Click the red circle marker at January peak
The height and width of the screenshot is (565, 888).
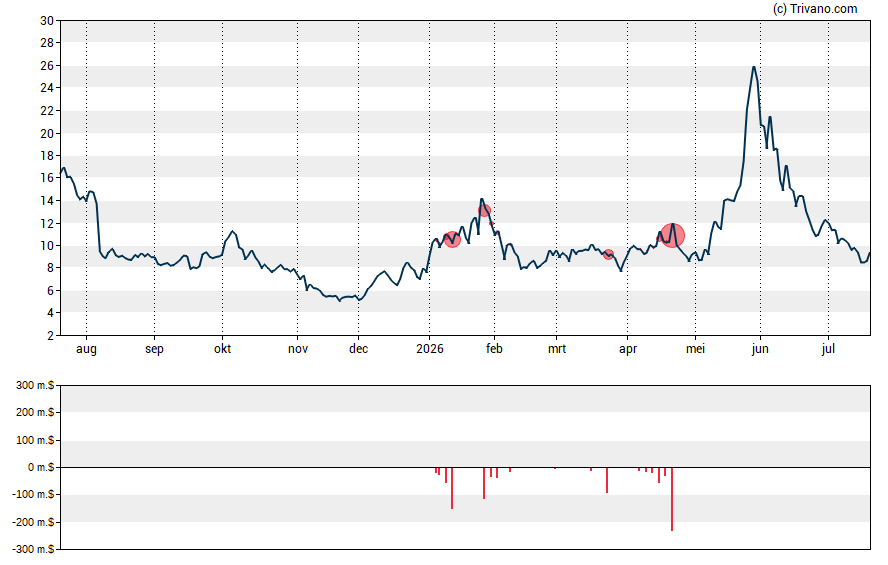[x=484, y=211]
